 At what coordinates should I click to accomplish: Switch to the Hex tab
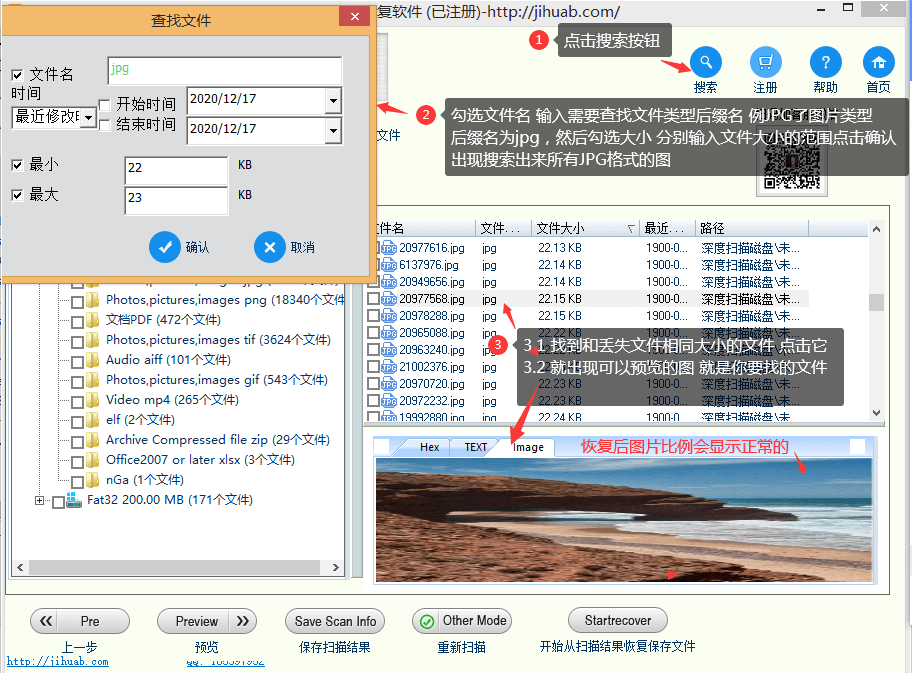[428, 447]
